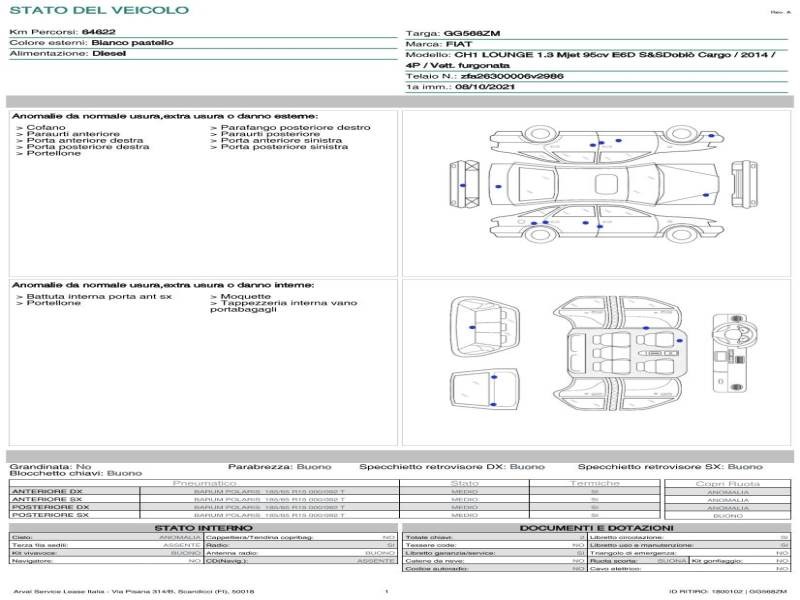This screenshot has width=800, height=600.
Task: Click the 'Anomalie... danno esterne' heading
Action: 164,116
